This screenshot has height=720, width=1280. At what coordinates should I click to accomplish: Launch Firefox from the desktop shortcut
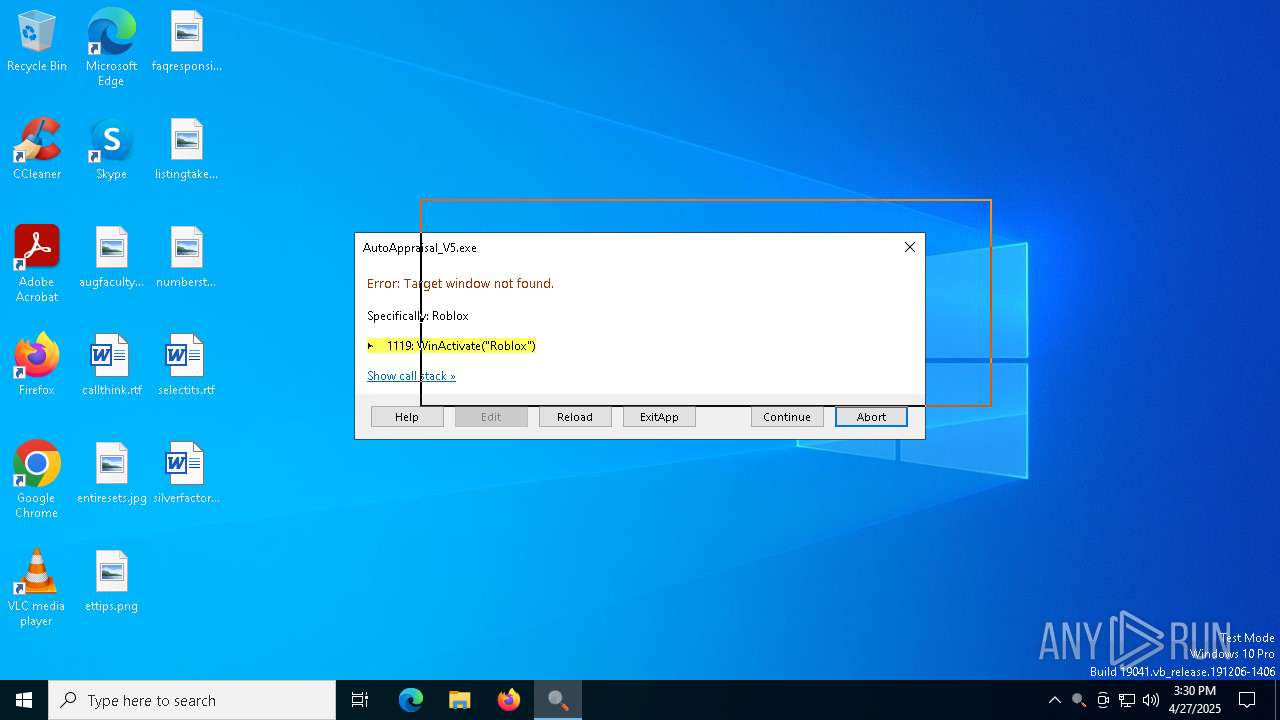pyautogui.click(x=37, y=366)
